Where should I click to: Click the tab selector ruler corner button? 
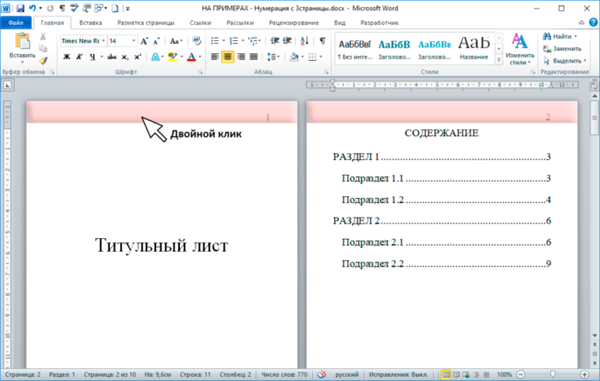coord(7,85)
